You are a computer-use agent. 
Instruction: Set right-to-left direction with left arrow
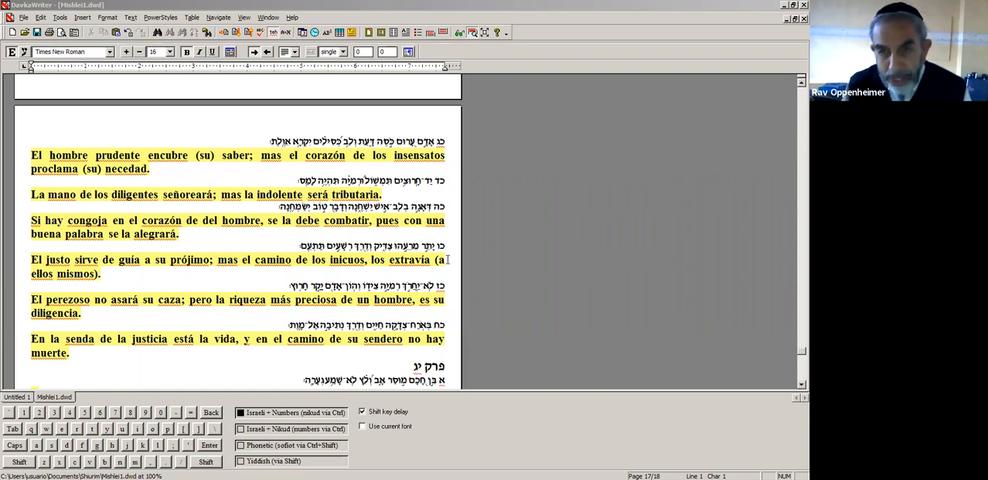[268, 52]
